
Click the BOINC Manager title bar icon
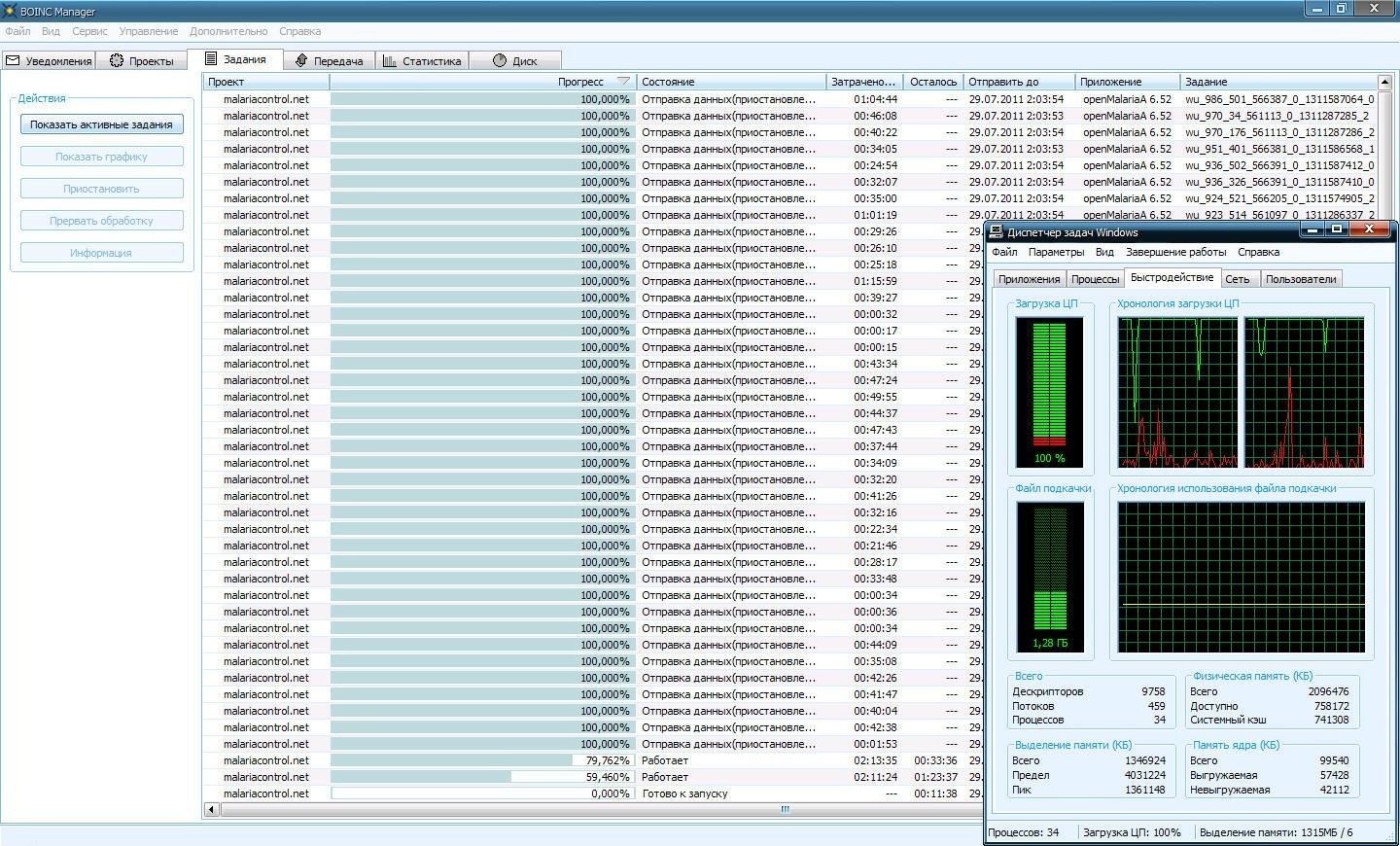coord(10,11)
